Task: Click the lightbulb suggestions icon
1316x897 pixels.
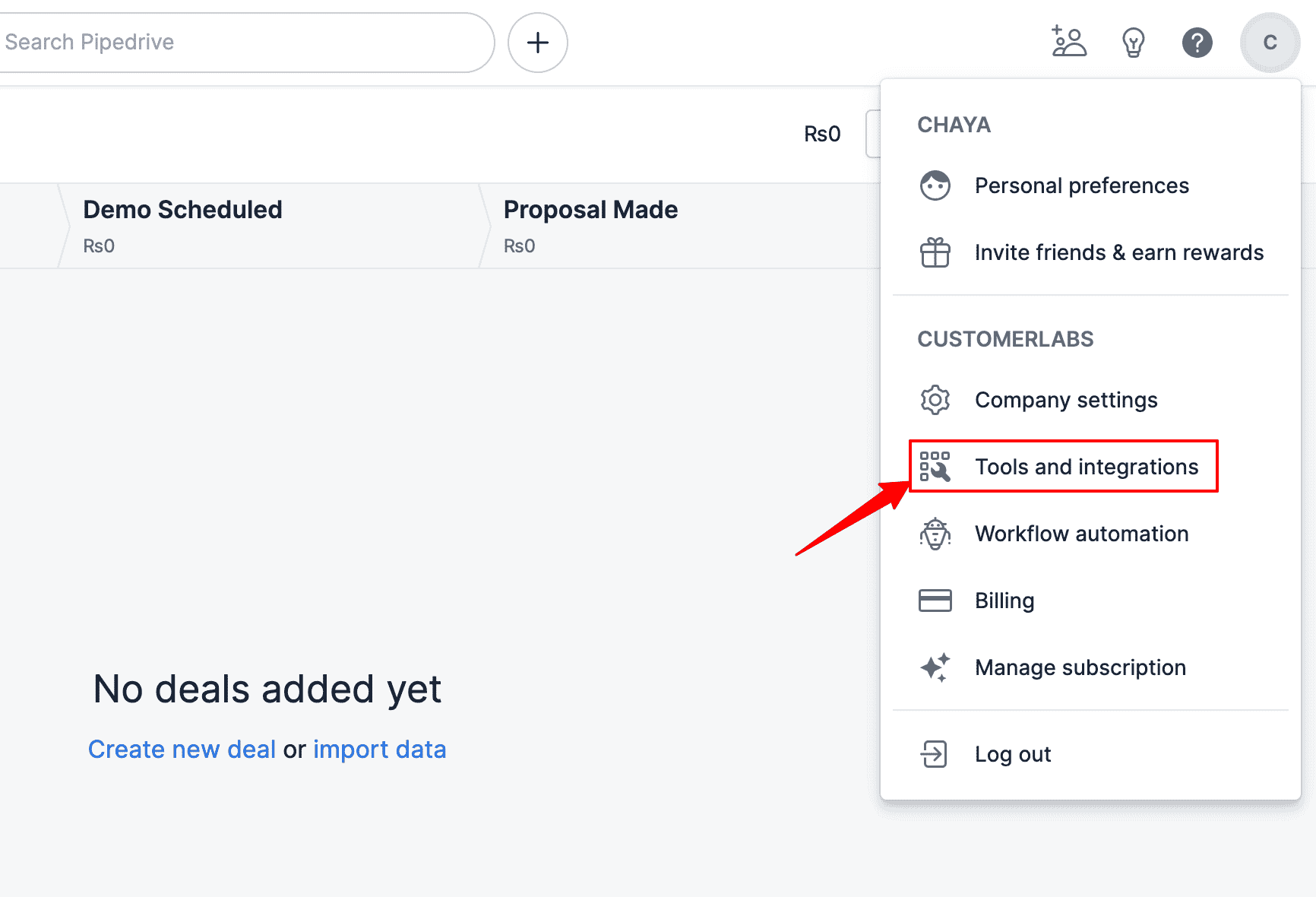Action: coord(1134,42)
